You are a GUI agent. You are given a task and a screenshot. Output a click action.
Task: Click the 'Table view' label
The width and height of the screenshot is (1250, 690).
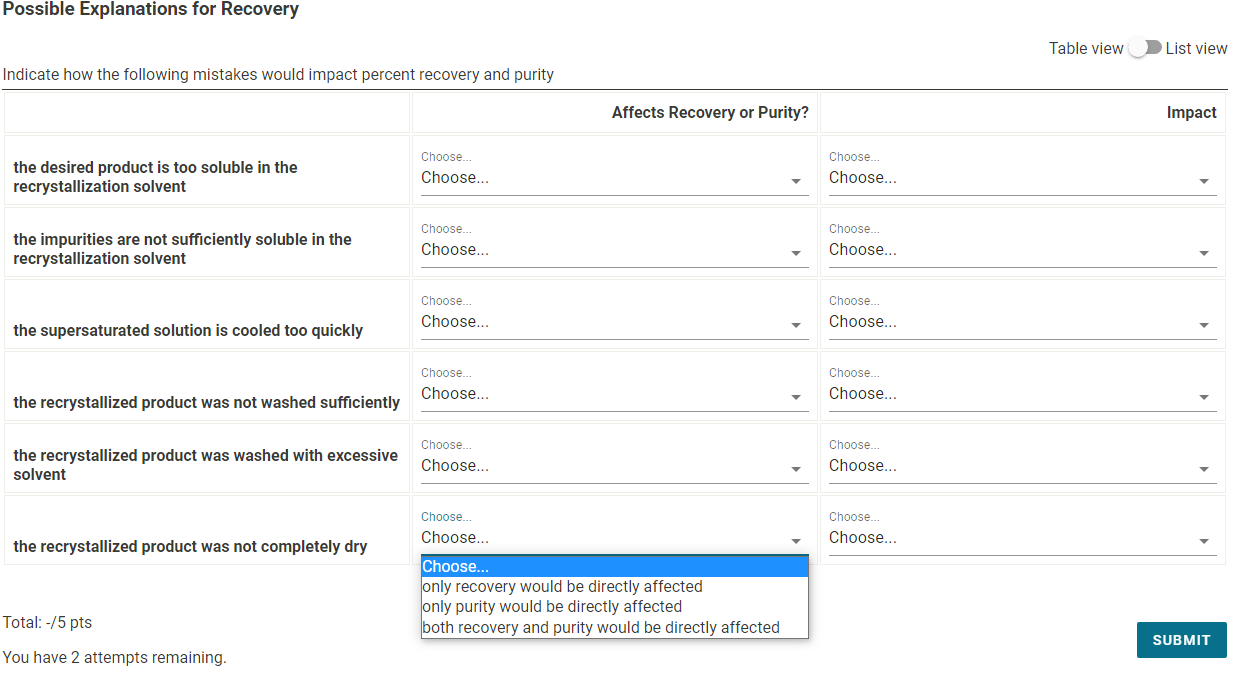(1086, 47)
